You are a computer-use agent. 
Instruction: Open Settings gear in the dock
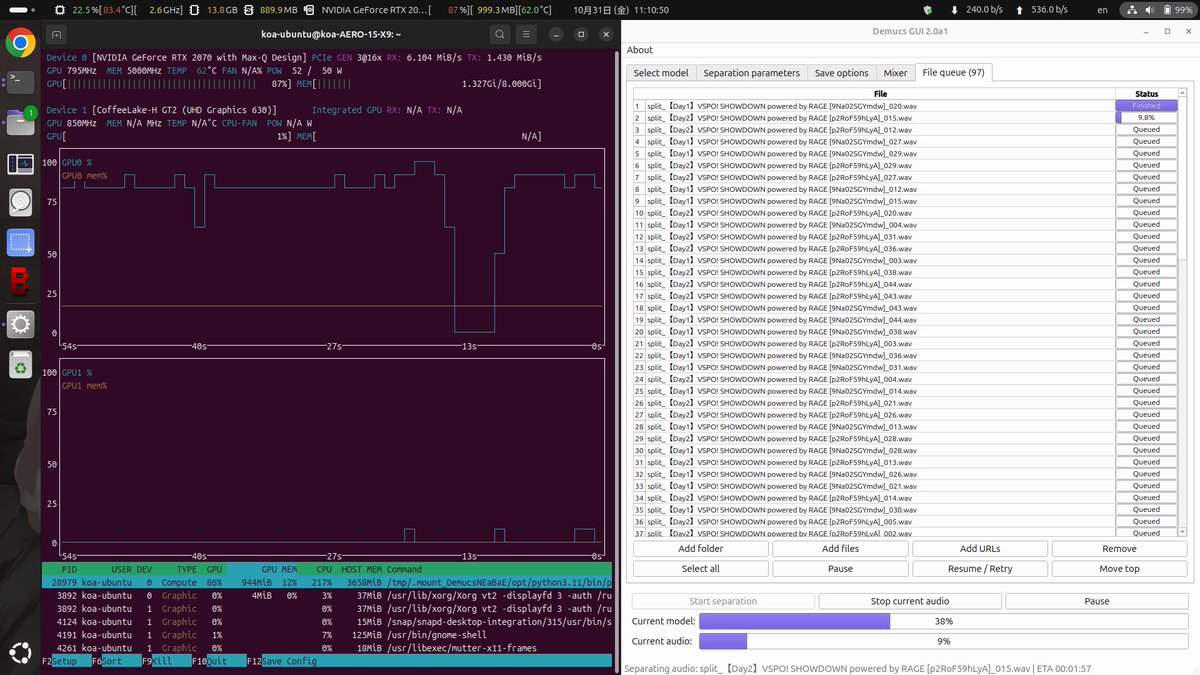coord(20,324)
